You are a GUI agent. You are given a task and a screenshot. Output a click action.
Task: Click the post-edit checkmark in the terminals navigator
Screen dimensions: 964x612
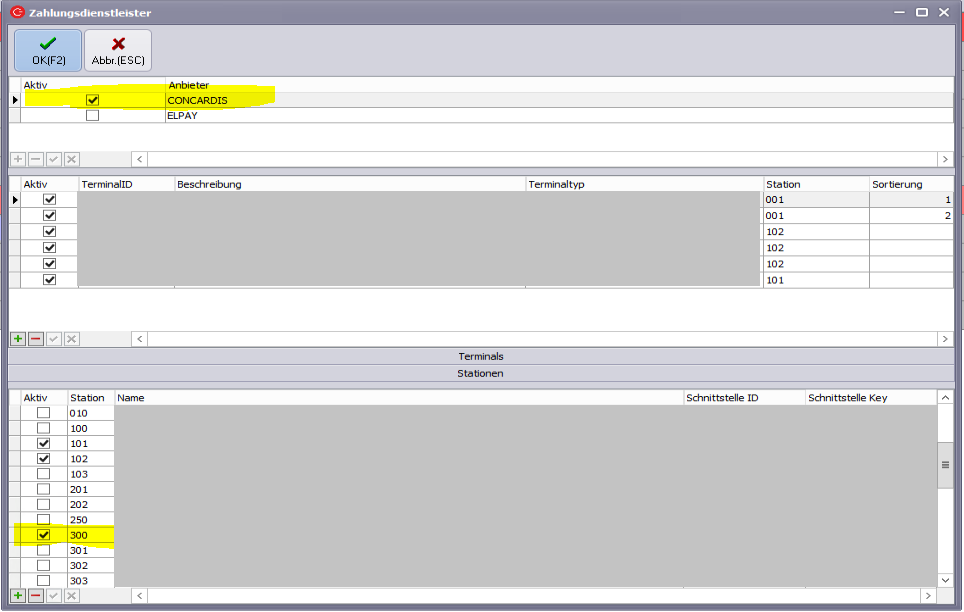pyautogui.click(x=54, y=339)
